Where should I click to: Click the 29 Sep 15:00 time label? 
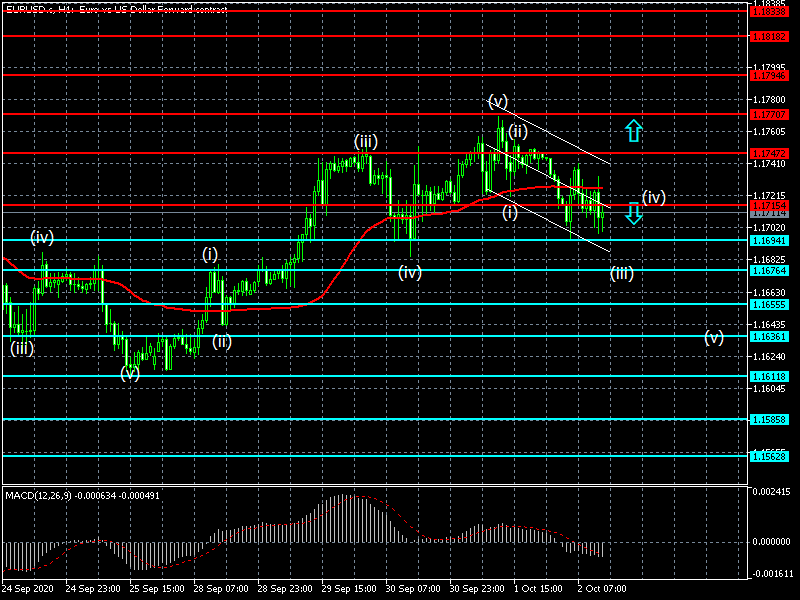(x=349, y=589)
